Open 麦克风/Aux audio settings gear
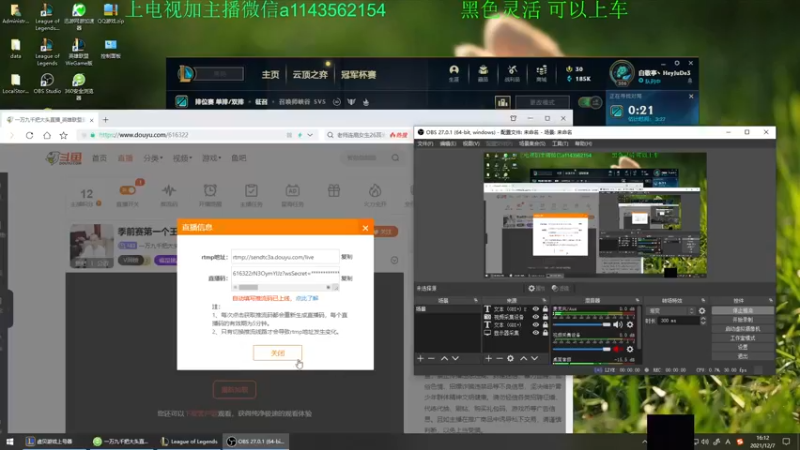This screenshot has height=450, width=800. (x=630, y=324)
